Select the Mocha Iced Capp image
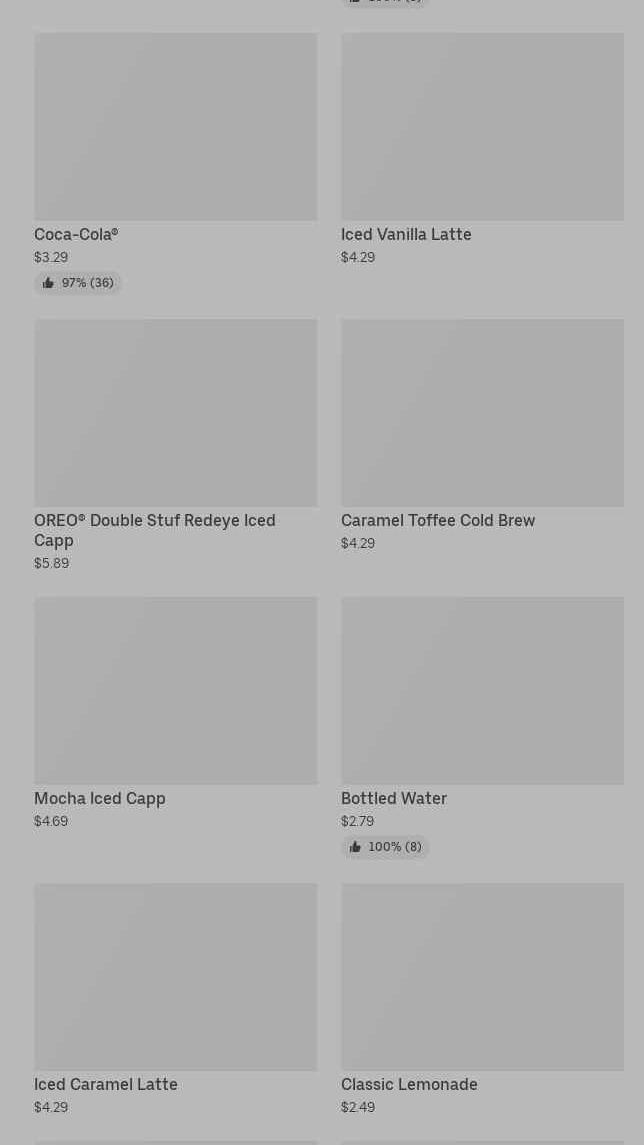The height and width of the screenshot is (1145, 644). (x=175, y=690)
